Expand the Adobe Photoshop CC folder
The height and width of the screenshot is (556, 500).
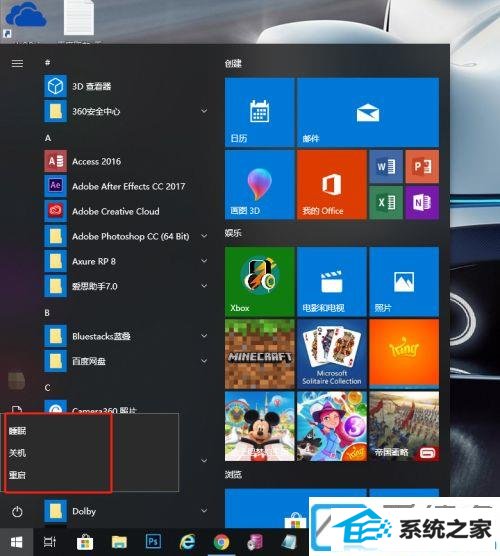point(204,236)
